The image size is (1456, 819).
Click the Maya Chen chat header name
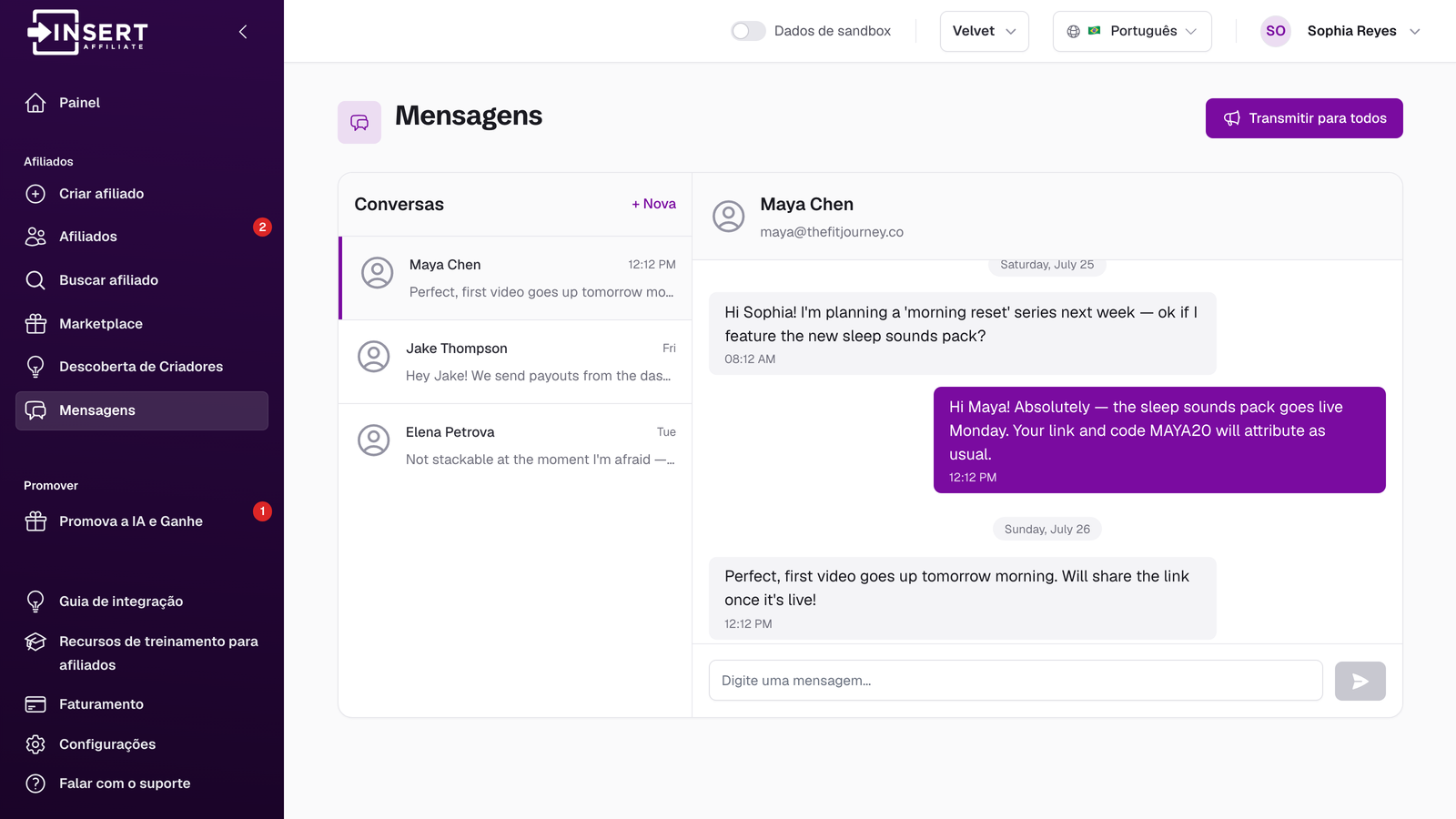pos(807,205)
